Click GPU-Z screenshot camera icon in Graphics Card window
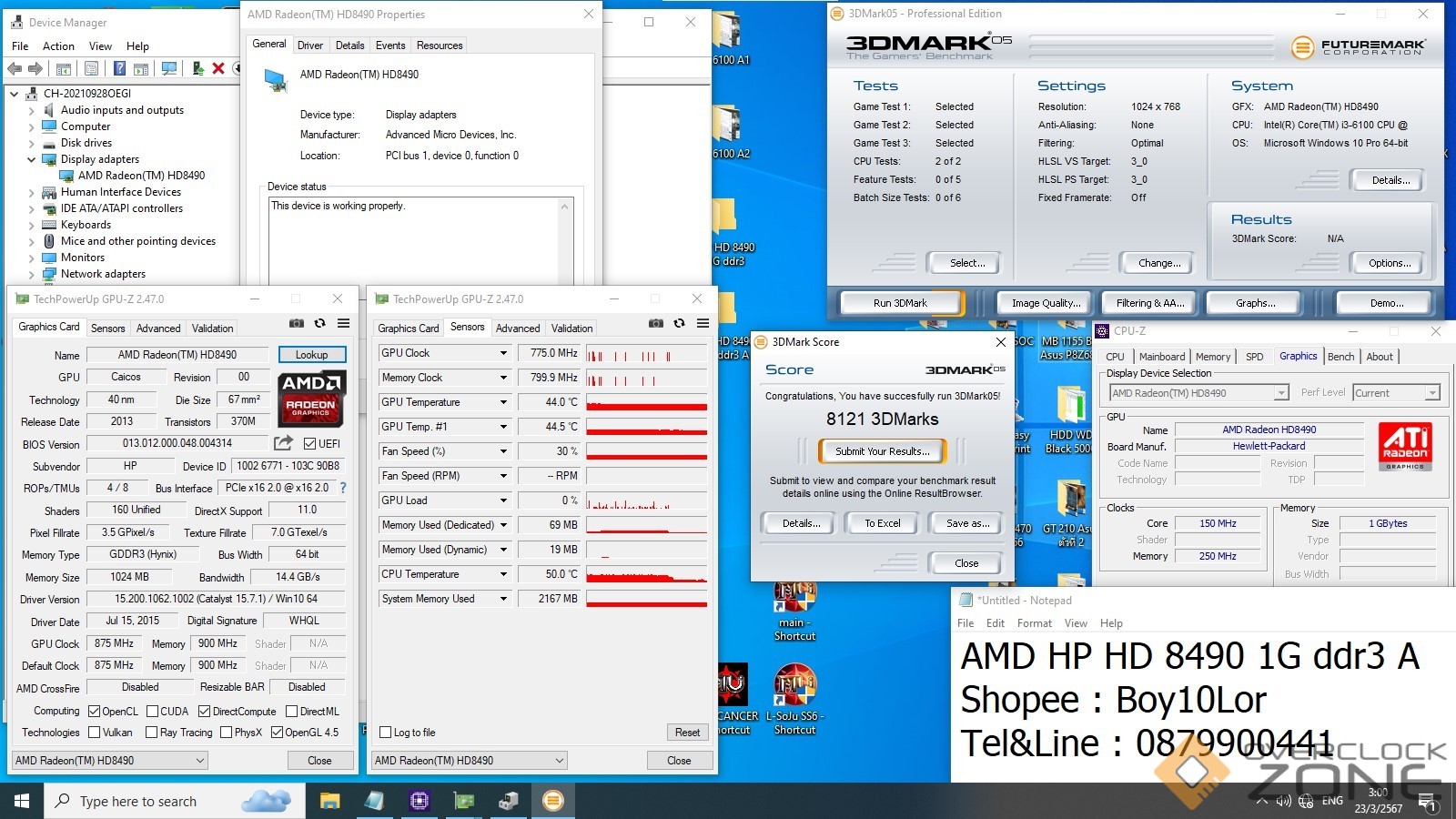 point(297,323)
